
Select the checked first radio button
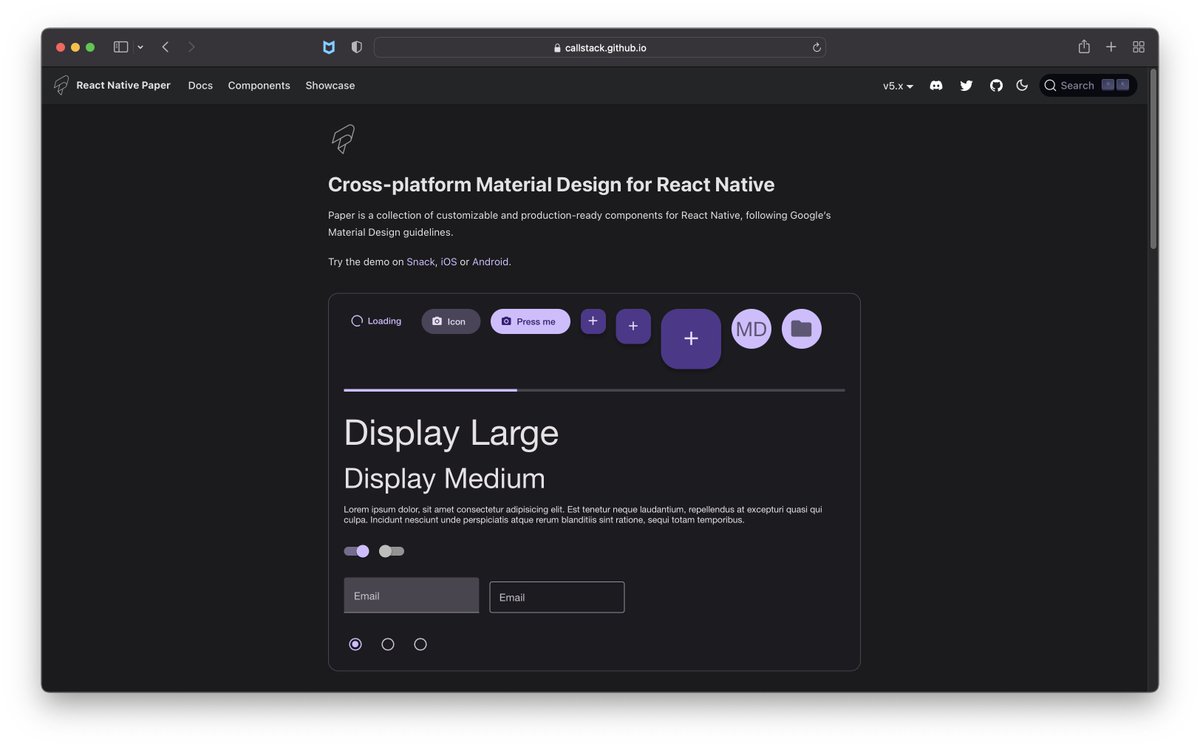tap(355, 644)
